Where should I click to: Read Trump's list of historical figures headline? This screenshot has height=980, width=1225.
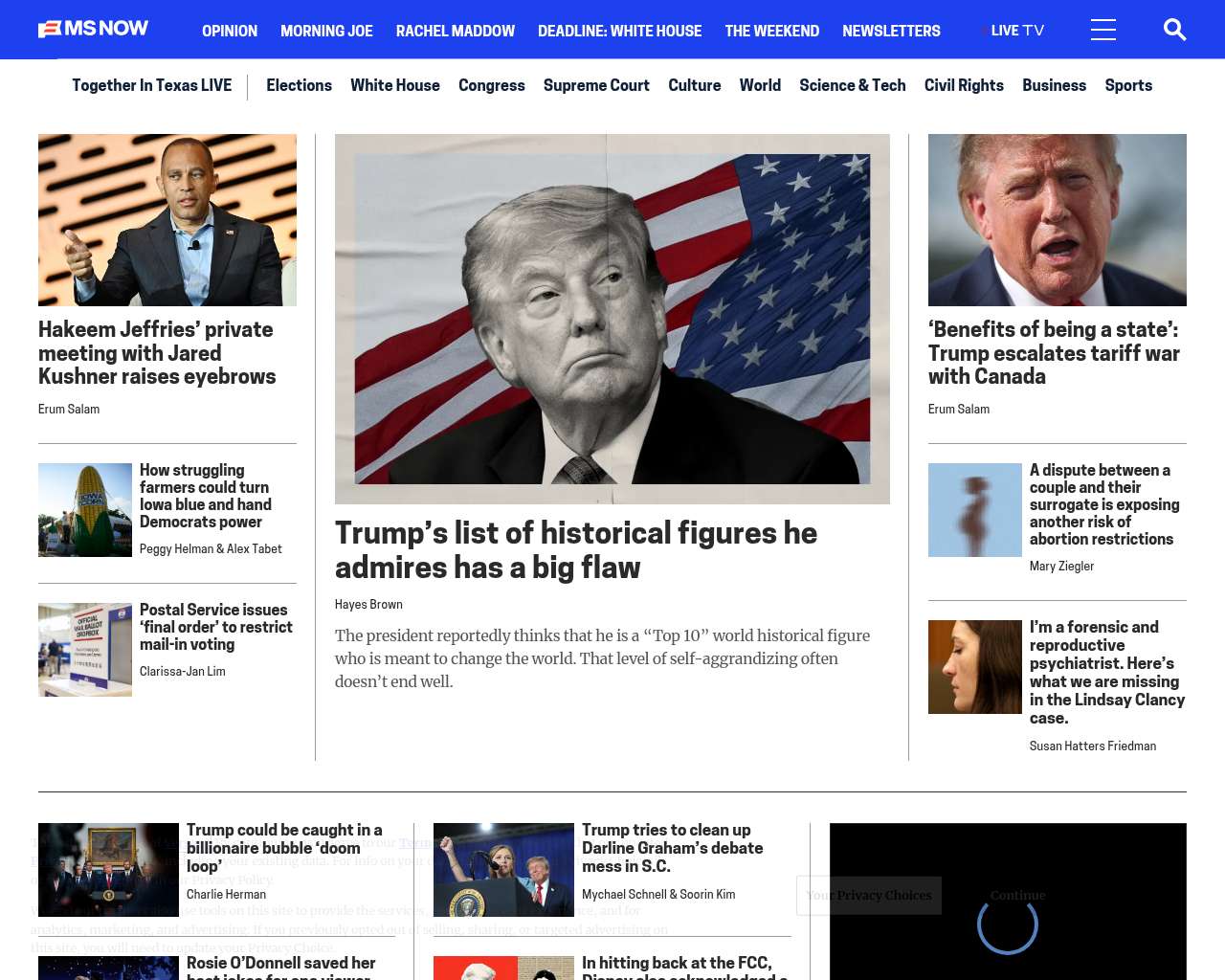[576, 550]
